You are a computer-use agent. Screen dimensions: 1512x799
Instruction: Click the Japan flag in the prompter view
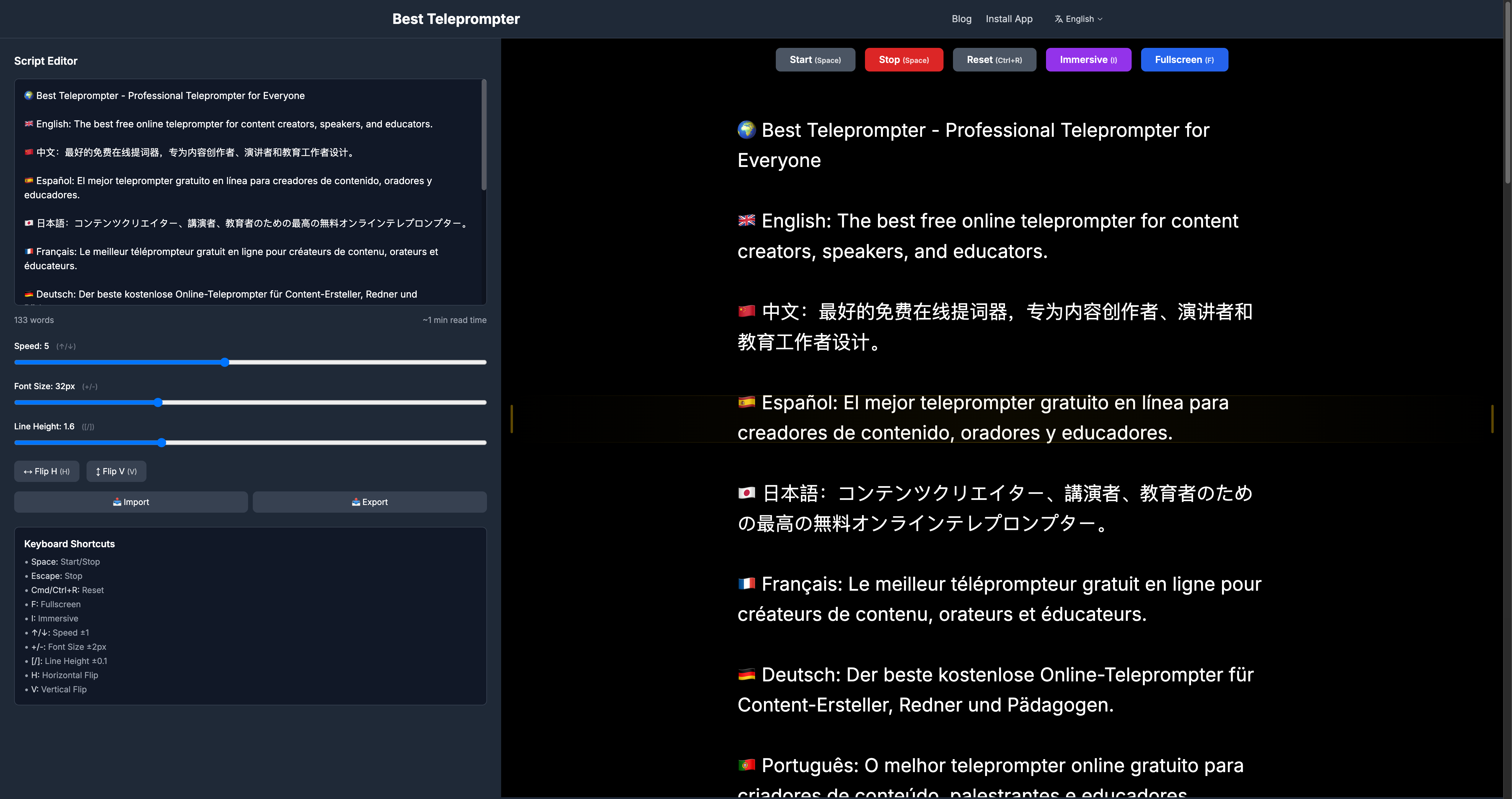(x=747, y=492)
